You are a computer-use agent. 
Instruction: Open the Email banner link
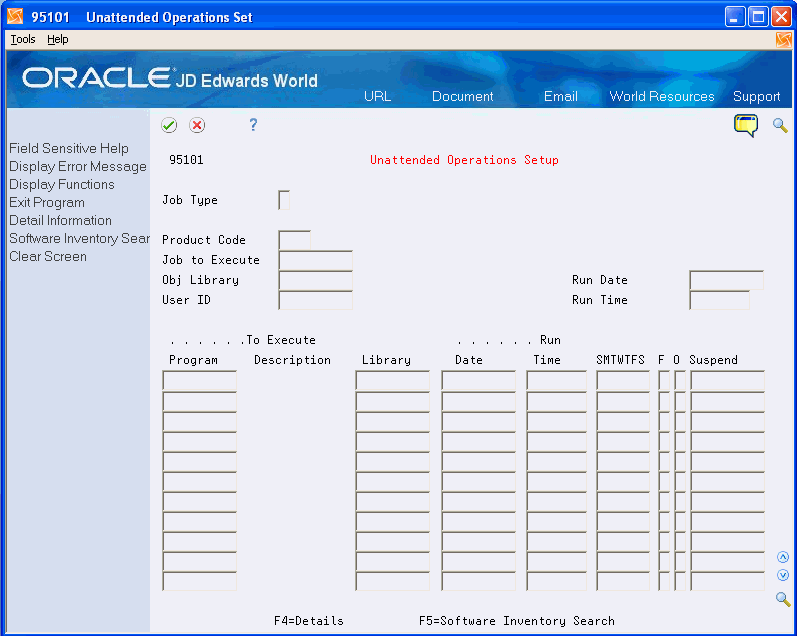point(561,97)
